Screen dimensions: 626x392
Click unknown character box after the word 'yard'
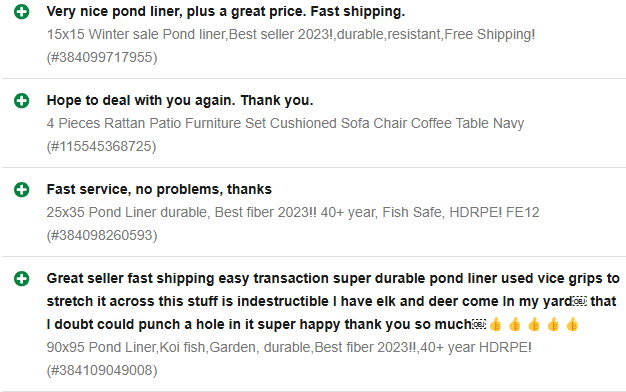pyautogui.click(x=580, y=302)
